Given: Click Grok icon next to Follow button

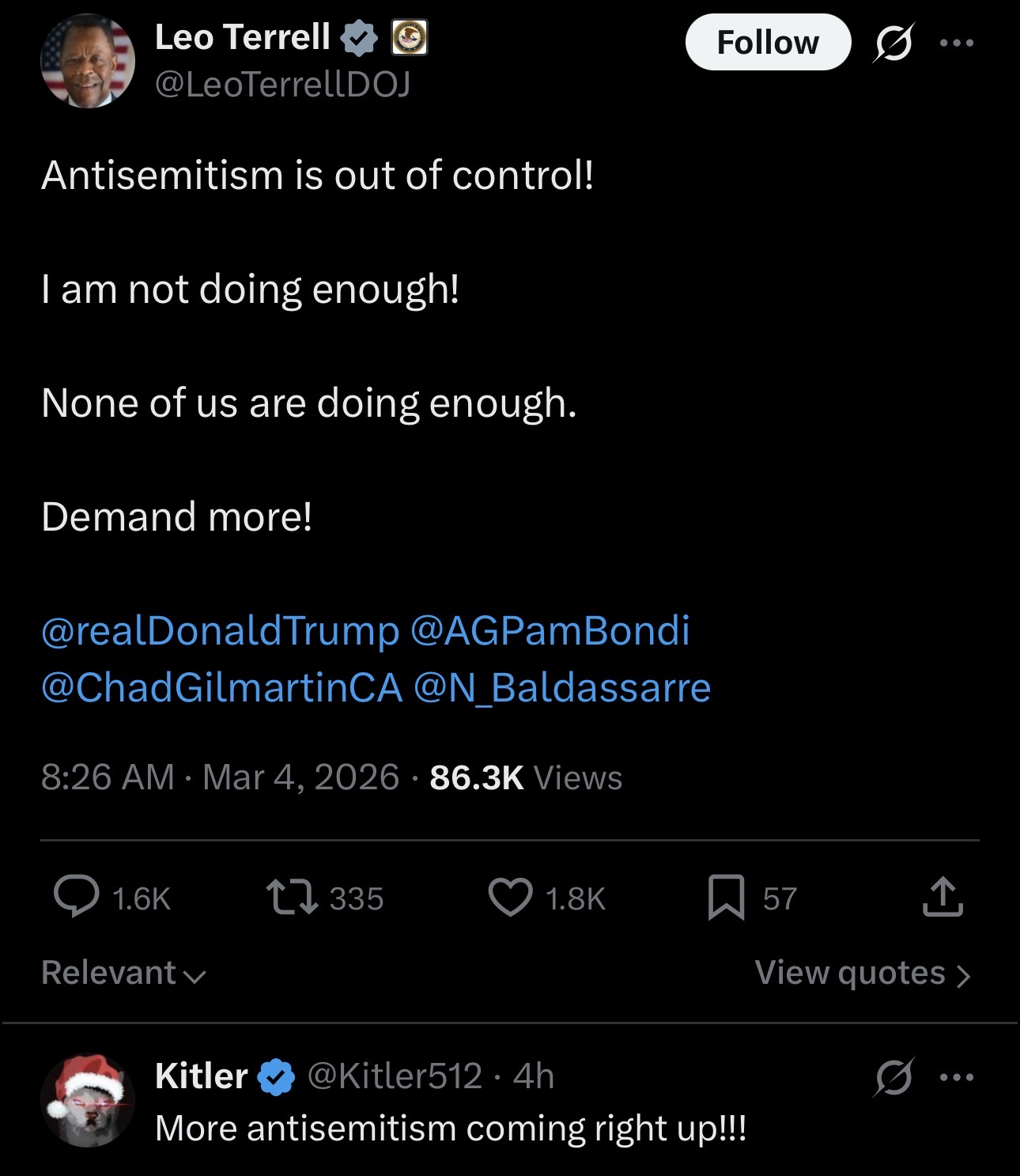Looking at the screenshot, I should pyautogui.click(x=893, y=43).
